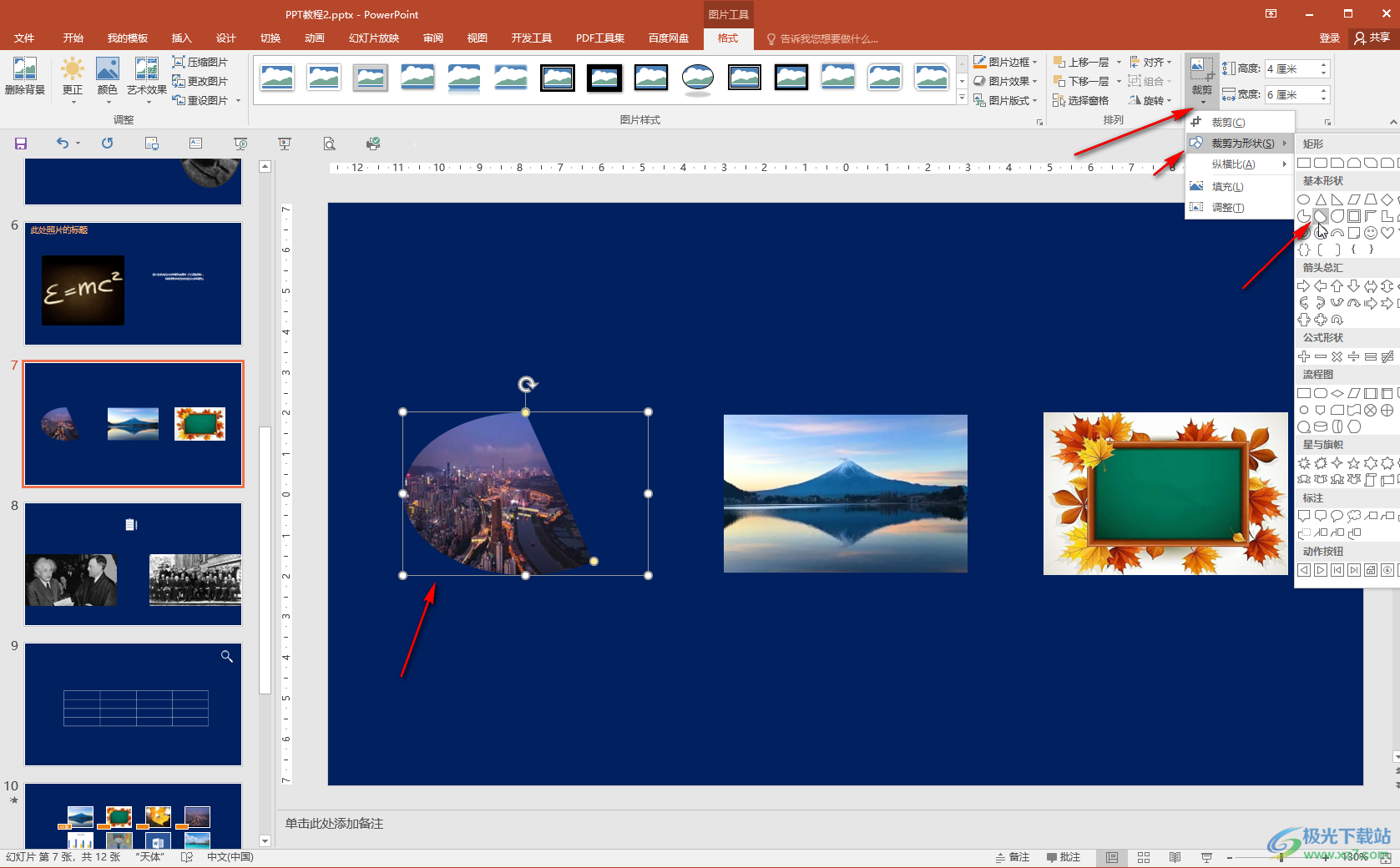Apply the first picture style thumbnail
Viewport: 1400px width, 868px height.
(277, 78)
